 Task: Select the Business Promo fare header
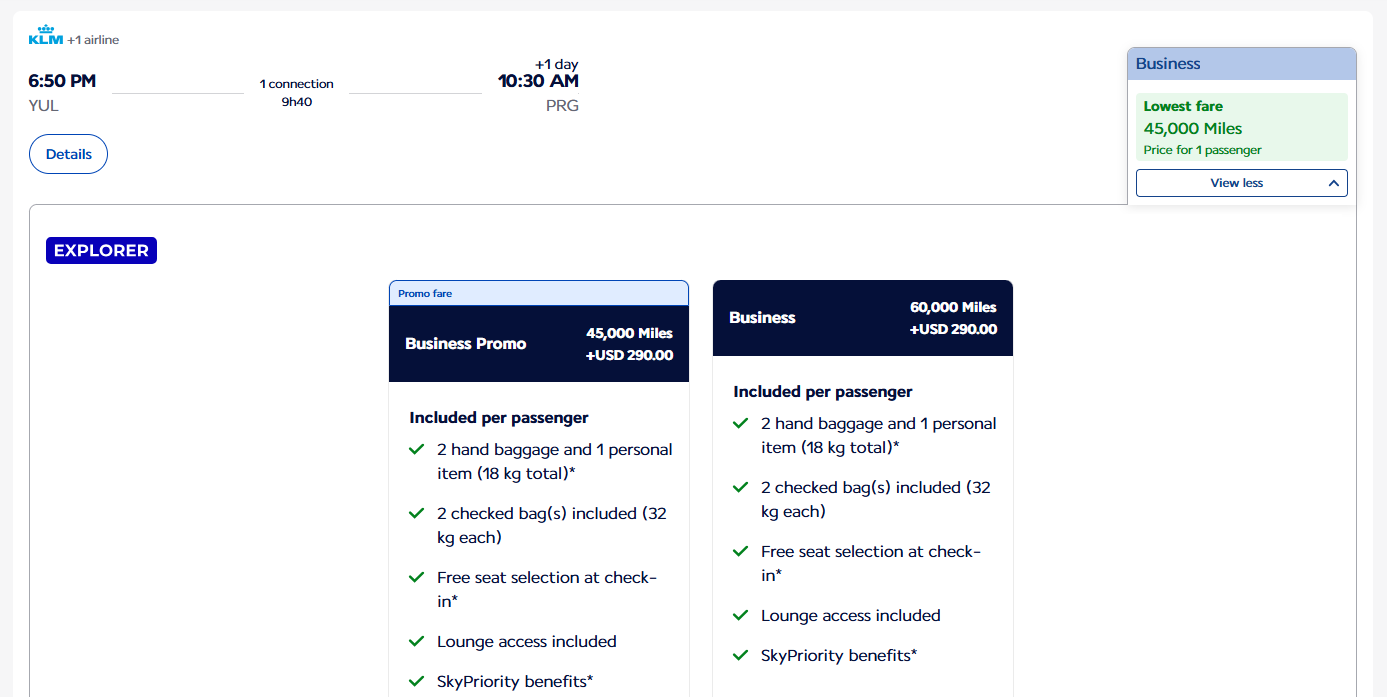[539, 343]
